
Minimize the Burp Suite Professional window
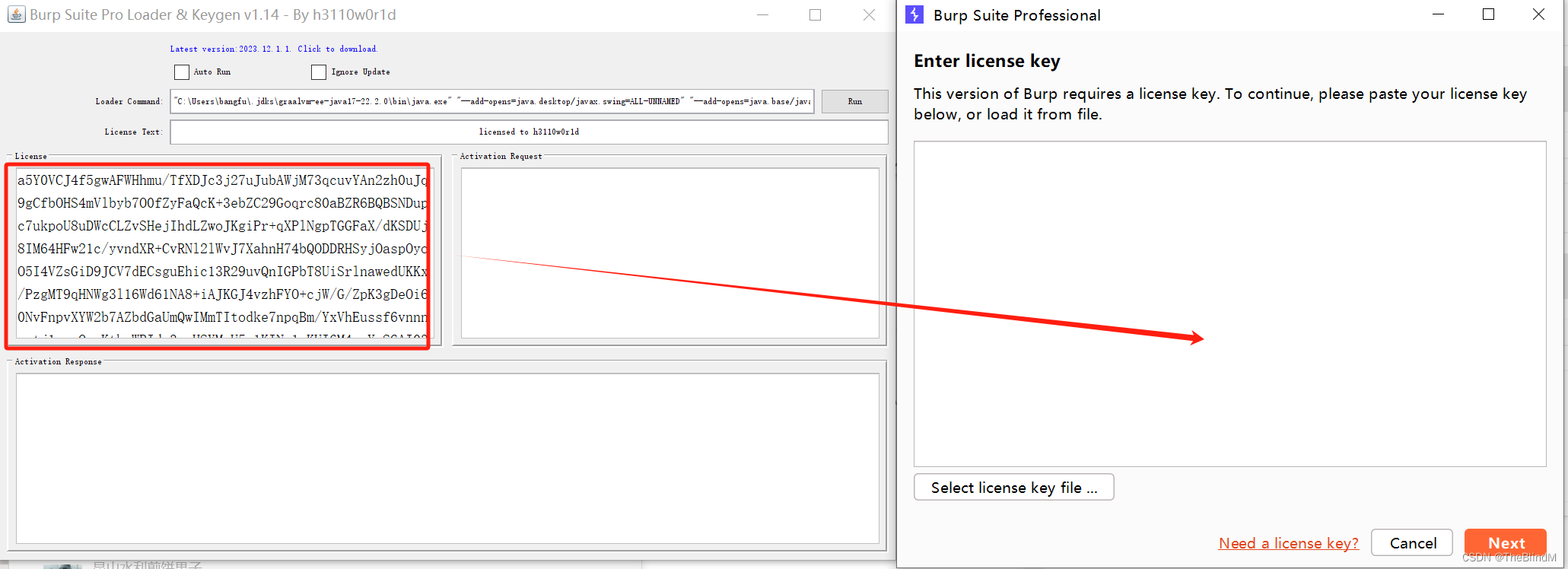coord(1438,14)
